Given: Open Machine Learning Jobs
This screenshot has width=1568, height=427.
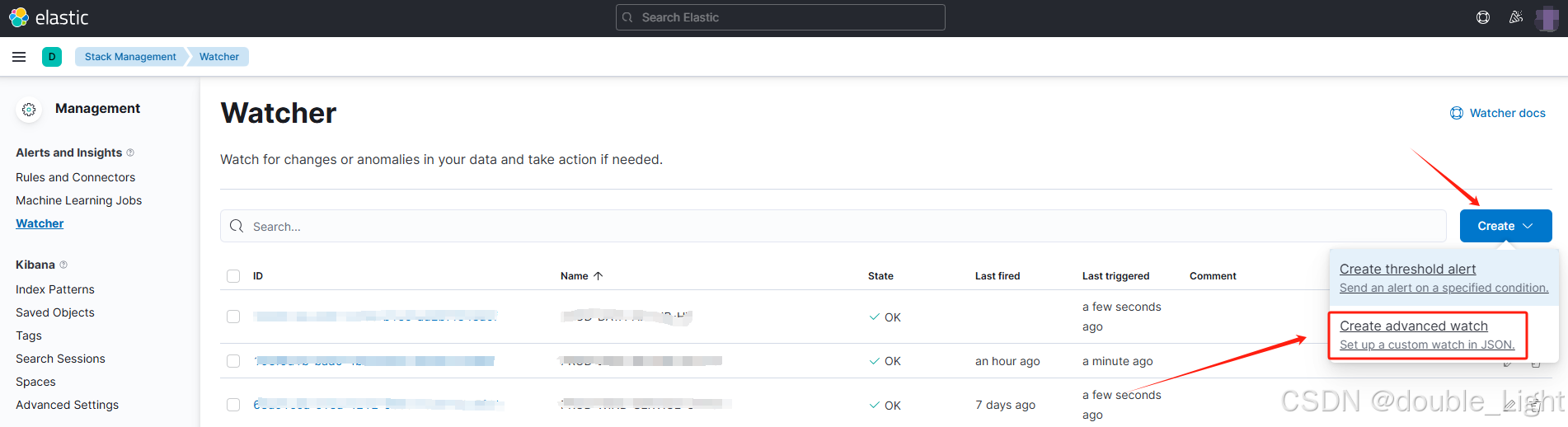Looking at the screenshot, I should pyautogui.click(x=78, y=200).
